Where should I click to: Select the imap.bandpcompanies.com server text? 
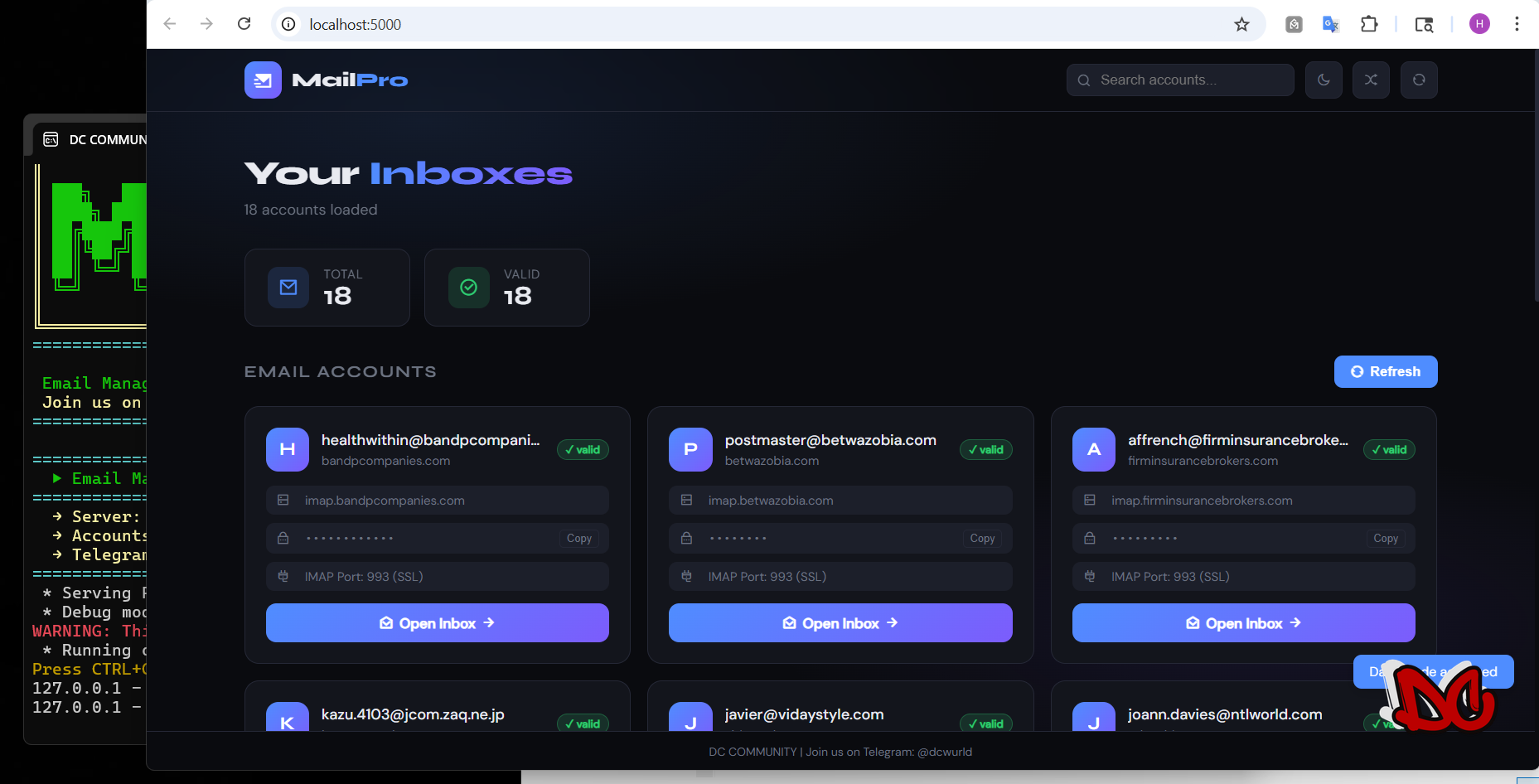pos(385,501)
